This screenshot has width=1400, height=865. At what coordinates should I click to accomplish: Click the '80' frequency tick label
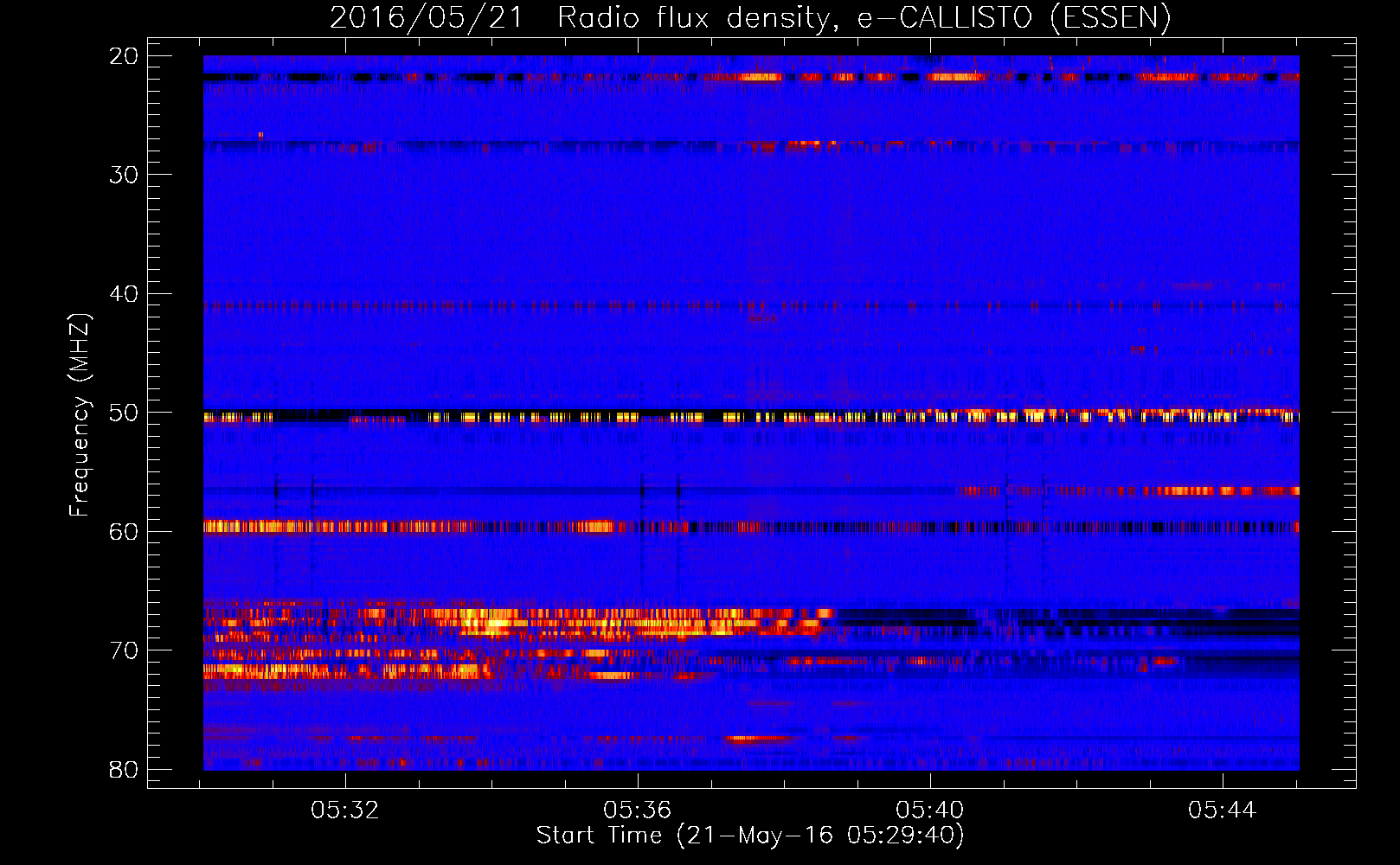[124, 769]
